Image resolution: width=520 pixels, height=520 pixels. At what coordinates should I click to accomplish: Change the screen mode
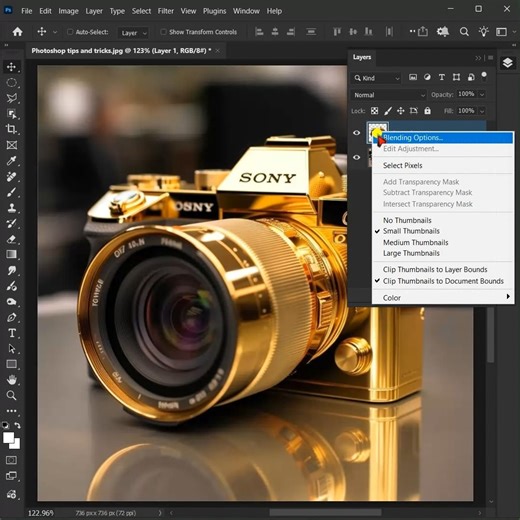click(12, 476)
